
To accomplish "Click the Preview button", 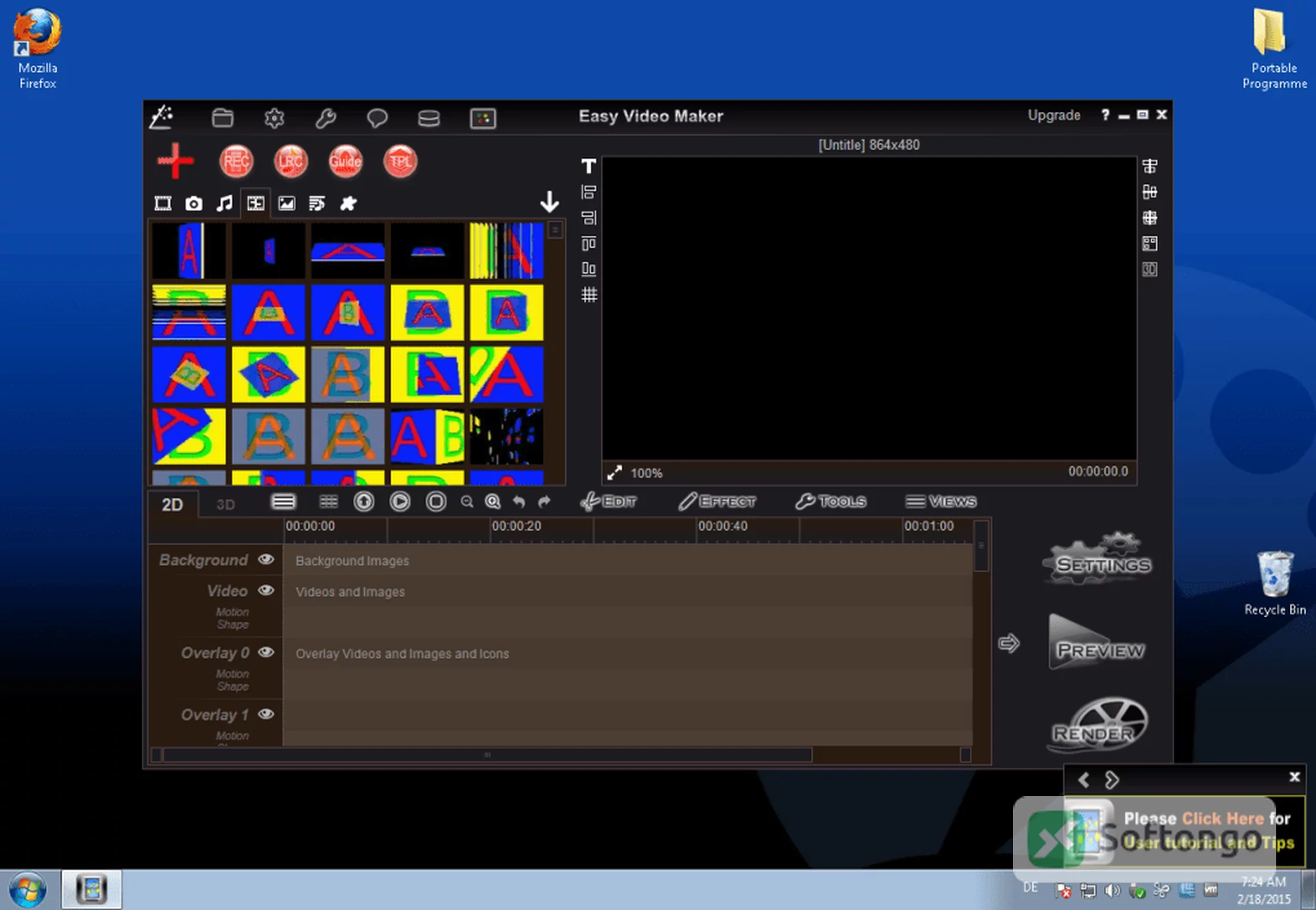I will pos(1097,643).
